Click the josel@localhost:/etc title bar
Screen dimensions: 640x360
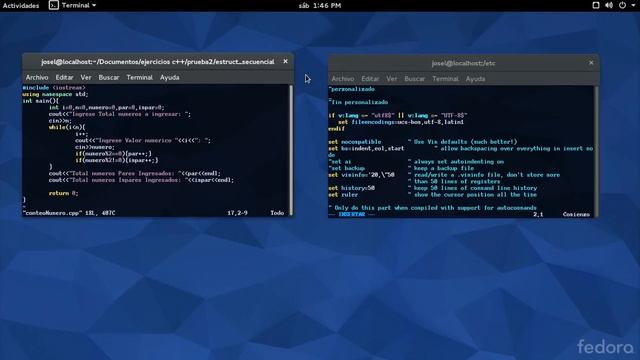coord(463,63)
